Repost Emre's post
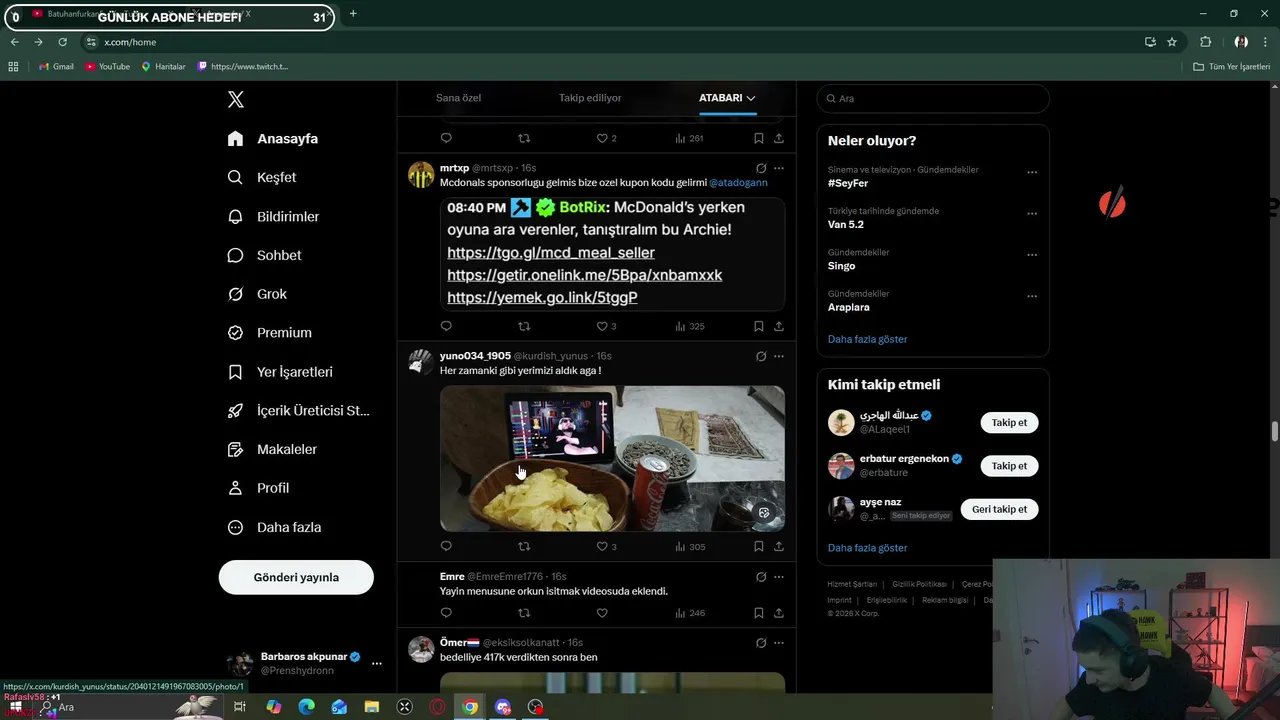 (524, 613)
